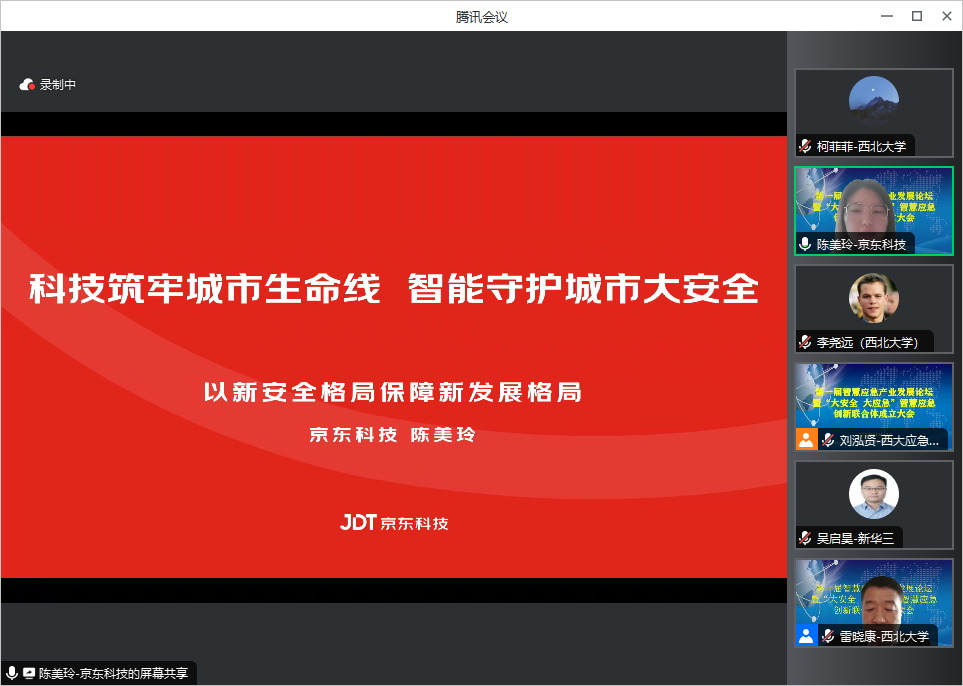
Task: Select 吴启昊-新华三 participant avatar
Action: pyautogui.click(x=873, y=494)
